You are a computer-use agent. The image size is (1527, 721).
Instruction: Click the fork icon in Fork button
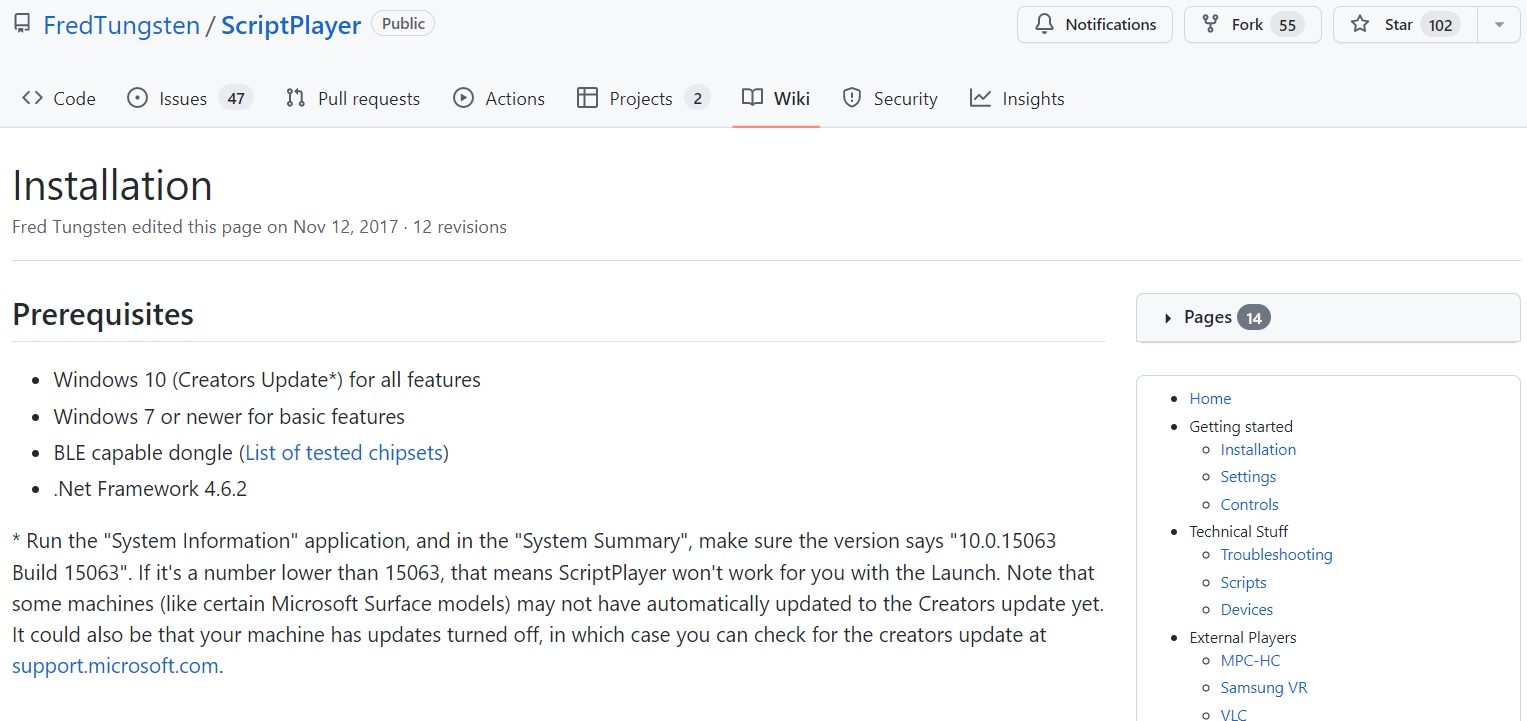tap(1211, 24)
